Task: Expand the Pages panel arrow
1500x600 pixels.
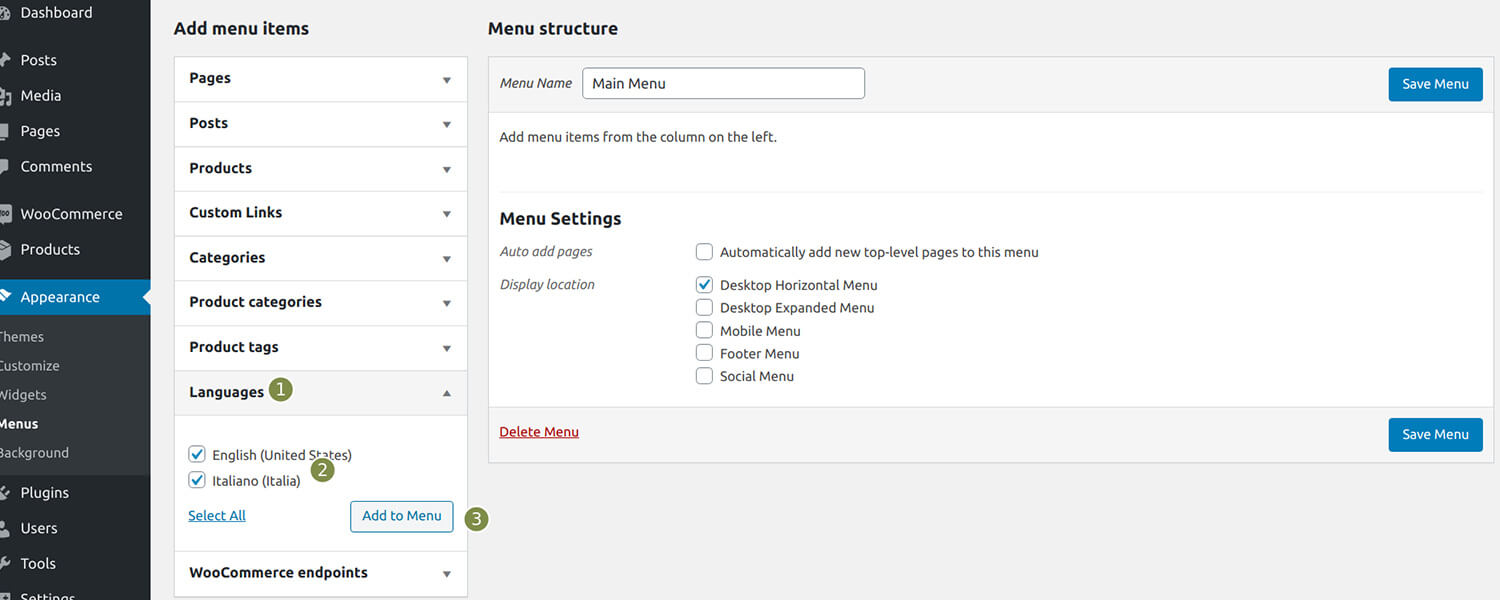Action: coord(447,80)
